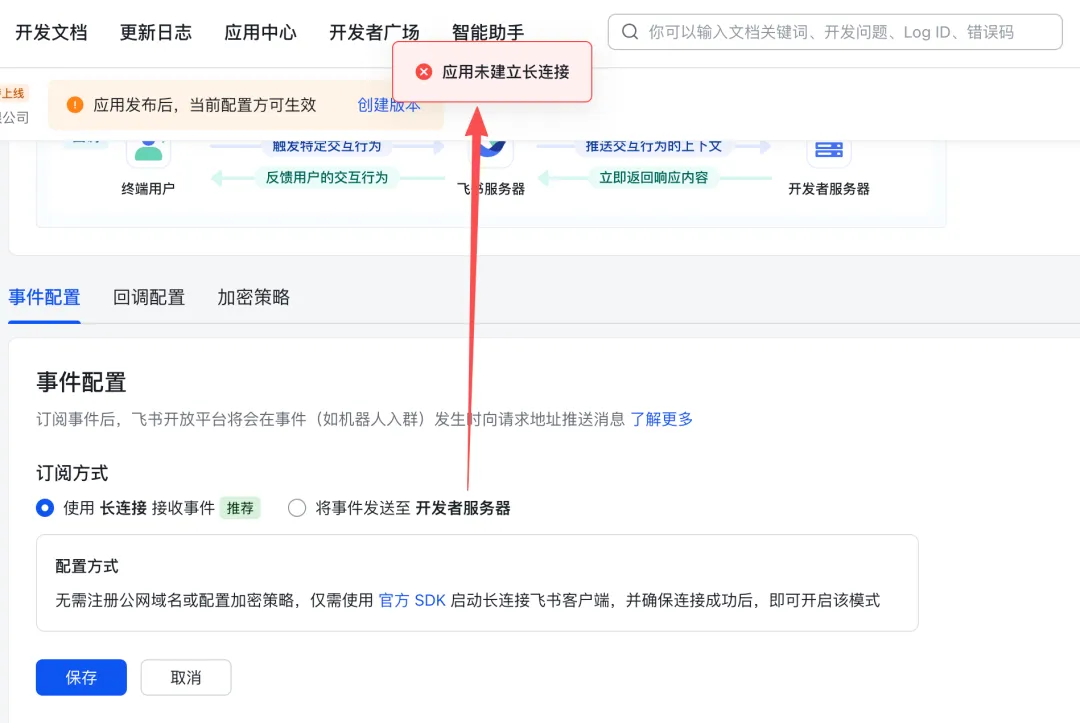This screenshot has height=723, width=1080.
Task: Switch to 加密策略 tab
Action: pyautogui.click(x=253, y=297)
